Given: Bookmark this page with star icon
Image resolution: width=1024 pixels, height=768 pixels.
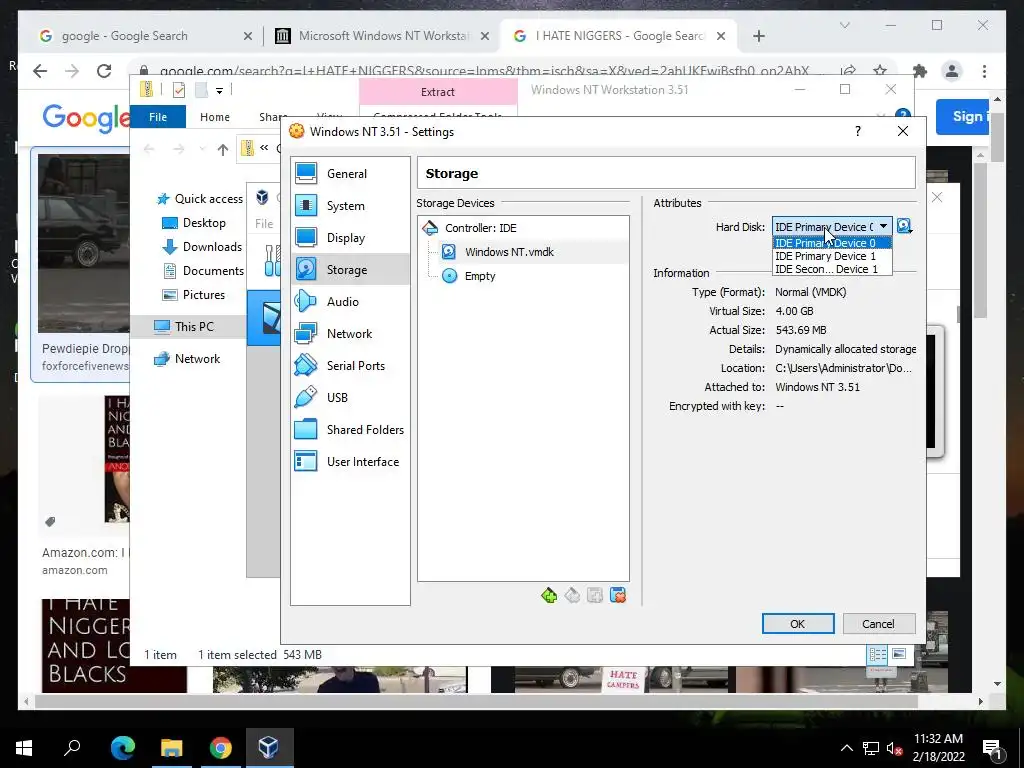Looking at the screenshot, I should tap(880, 71).
